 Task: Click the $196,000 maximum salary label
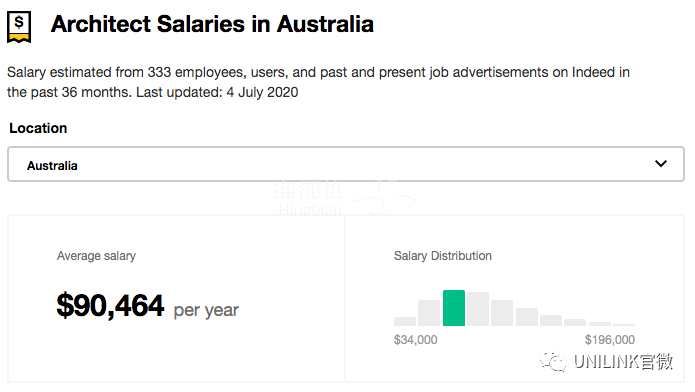click(609, 340)
